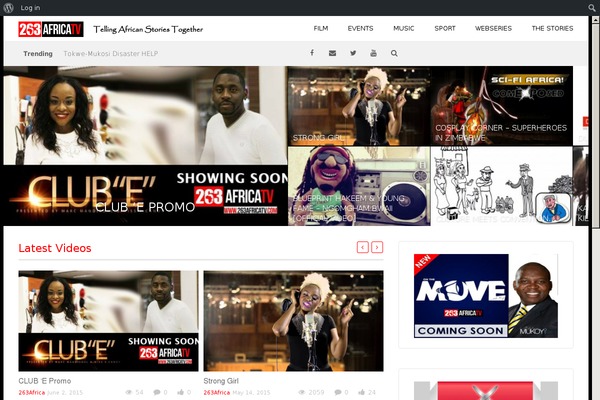Click likes thumb icon for CLUB 'E Promo

(x=181, y=392)
